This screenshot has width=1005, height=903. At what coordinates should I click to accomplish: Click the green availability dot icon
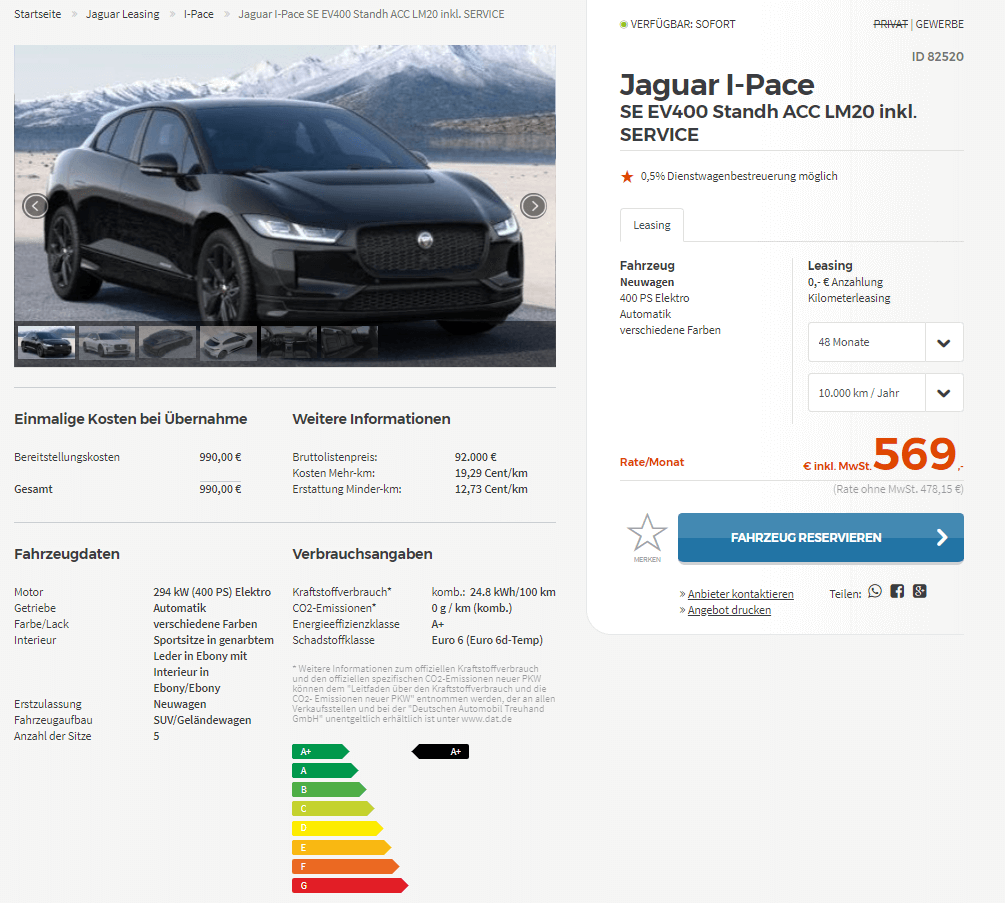tap(623, 24)
